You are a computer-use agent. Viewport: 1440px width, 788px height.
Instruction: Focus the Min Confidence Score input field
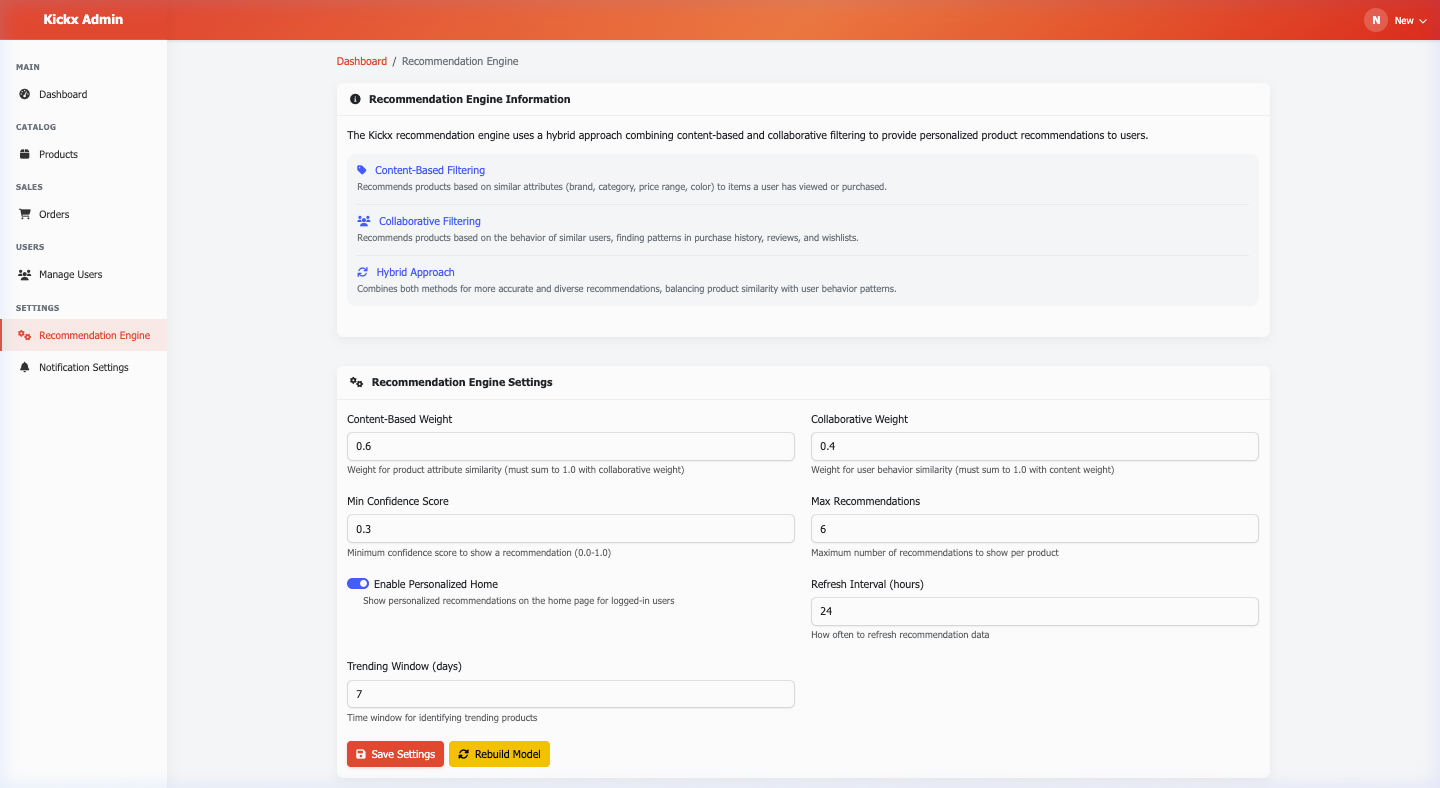[571, 529]
